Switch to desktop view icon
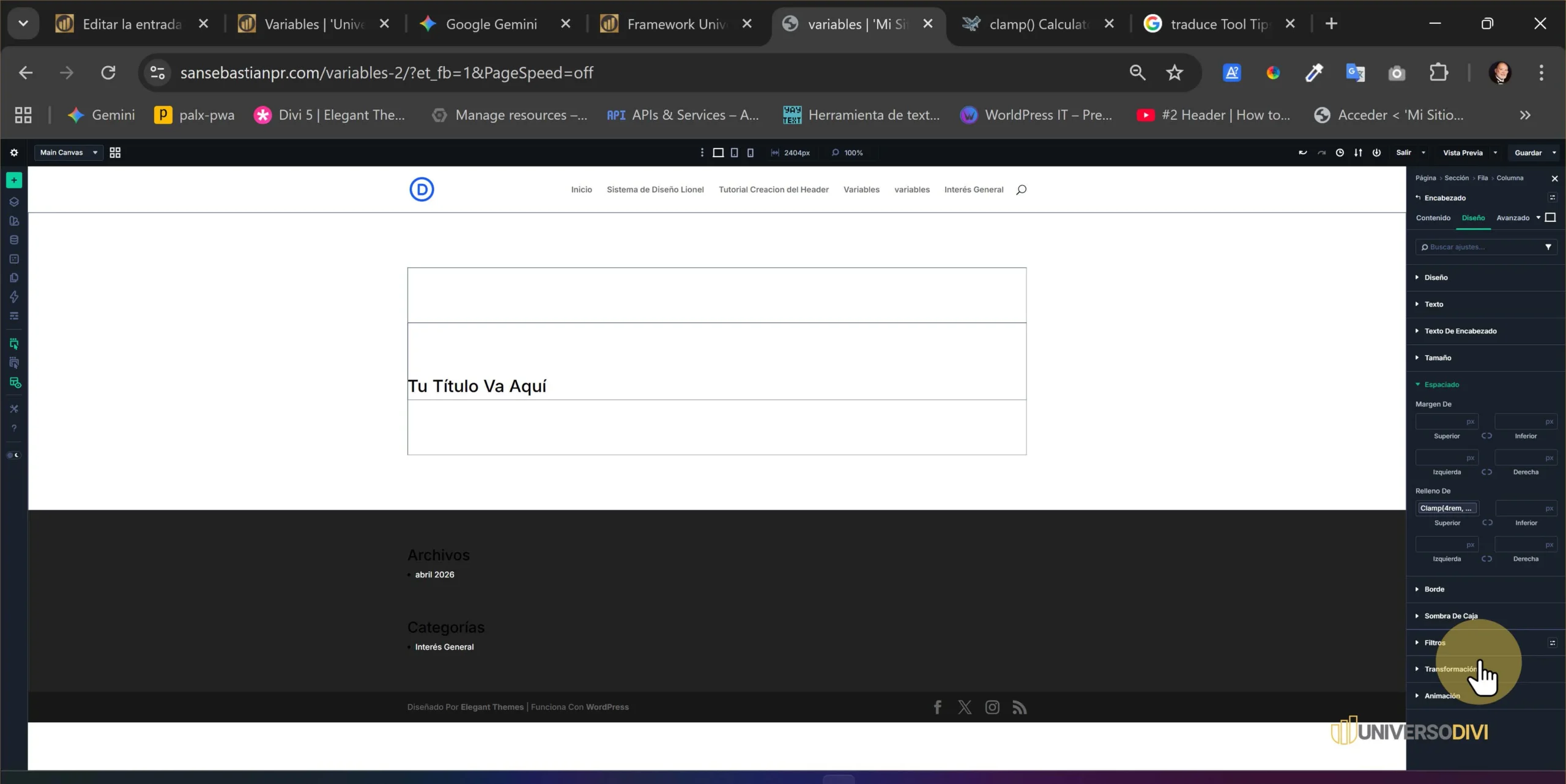 [718, 153]
